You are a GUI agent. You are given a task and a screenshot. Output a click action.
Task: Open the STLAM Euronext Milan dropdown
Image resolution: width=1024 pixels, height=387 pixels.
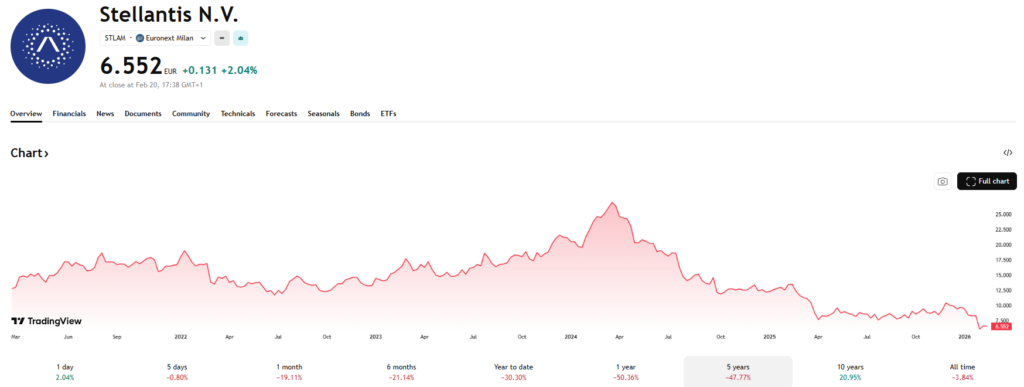[155, 39]
